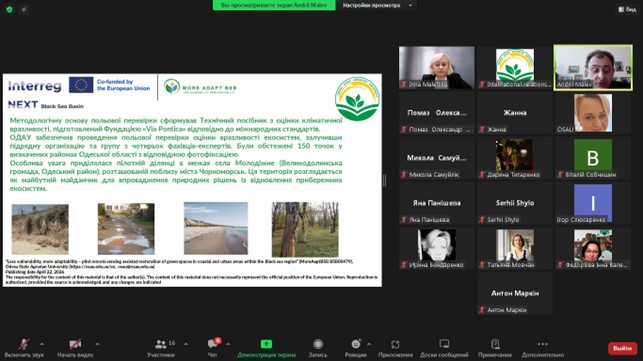Click the divider handle beside shared screen

(384, 180)
